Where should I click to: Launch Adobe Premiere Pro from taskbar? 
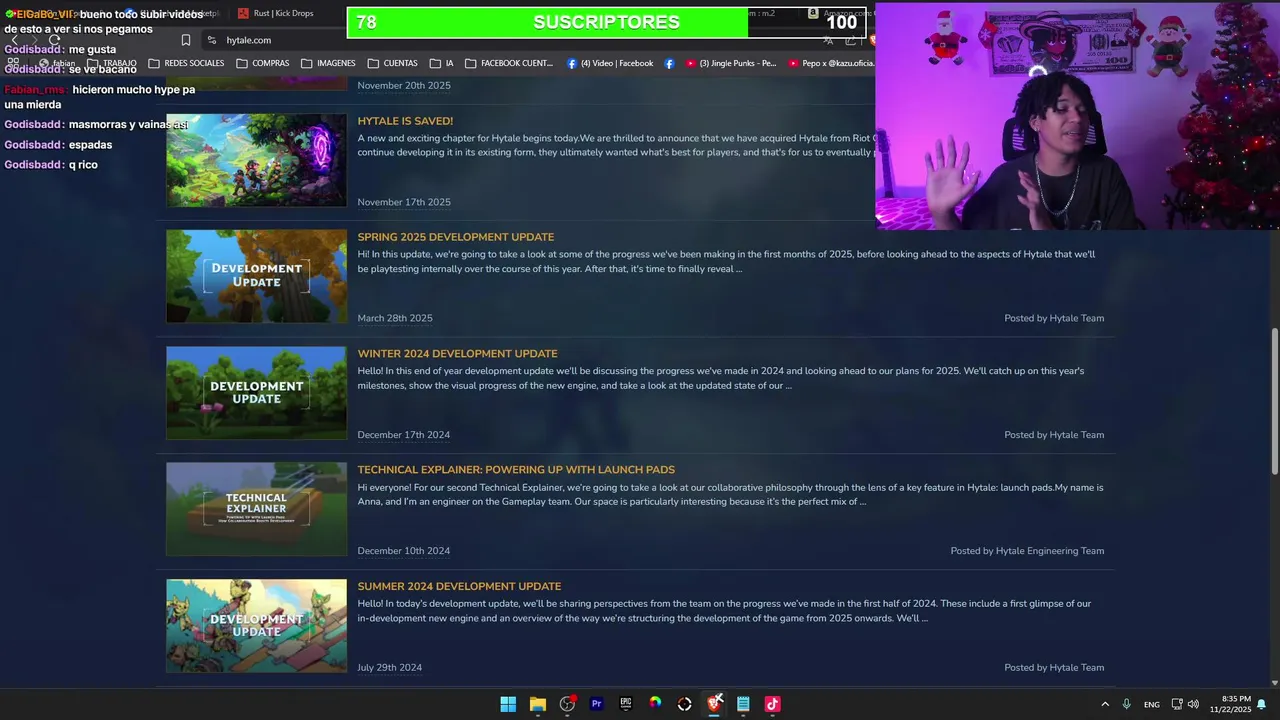point(597,704)
